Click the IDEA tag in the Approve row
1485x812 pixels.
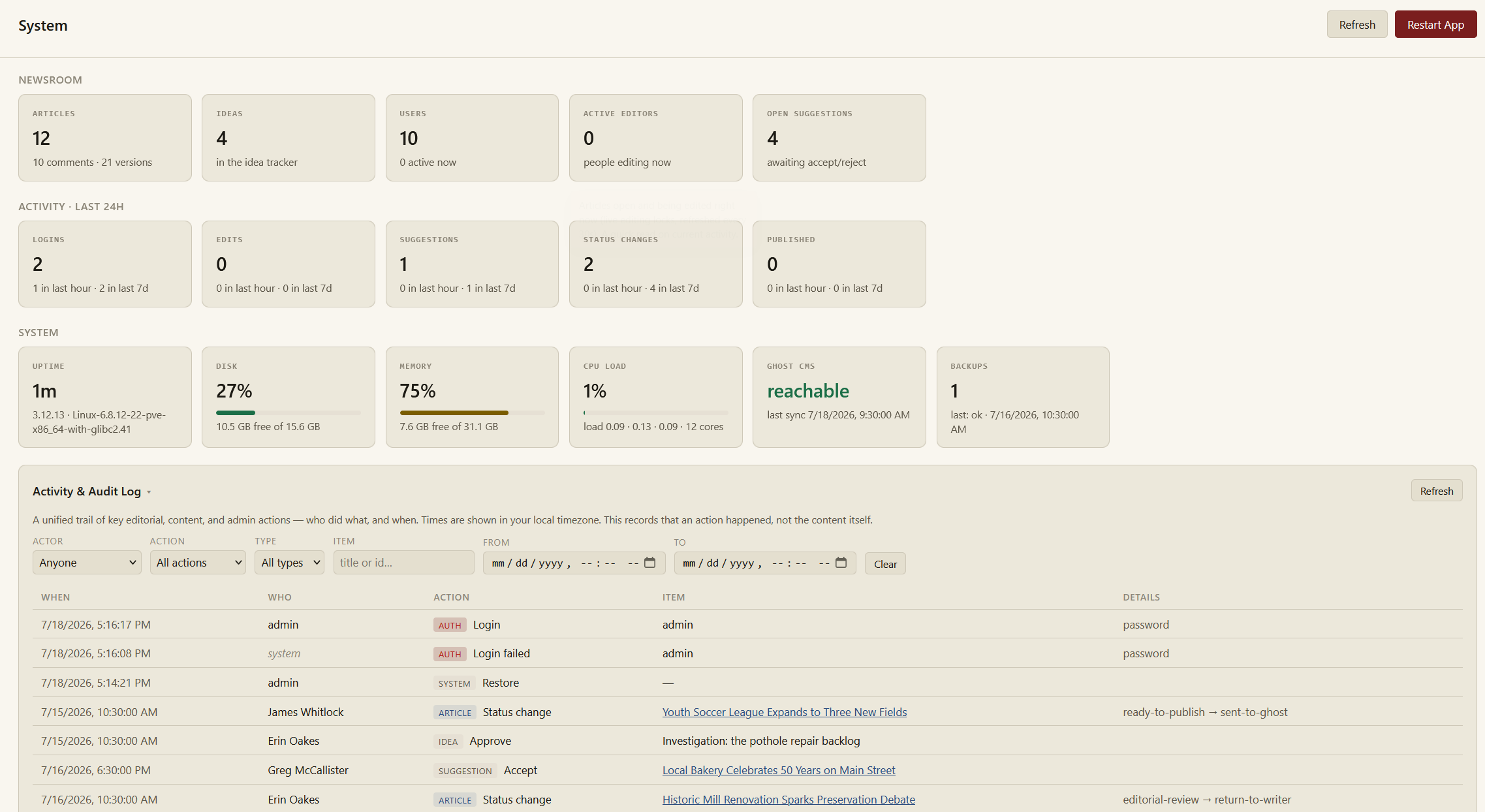pos(448,742)
